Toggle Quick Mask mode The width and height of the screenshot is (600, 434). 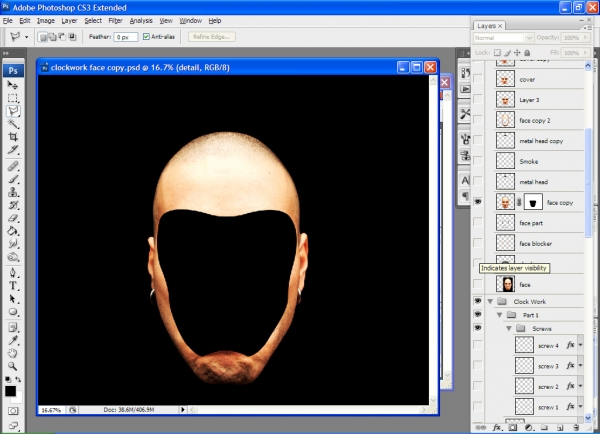tap(13, 411)
